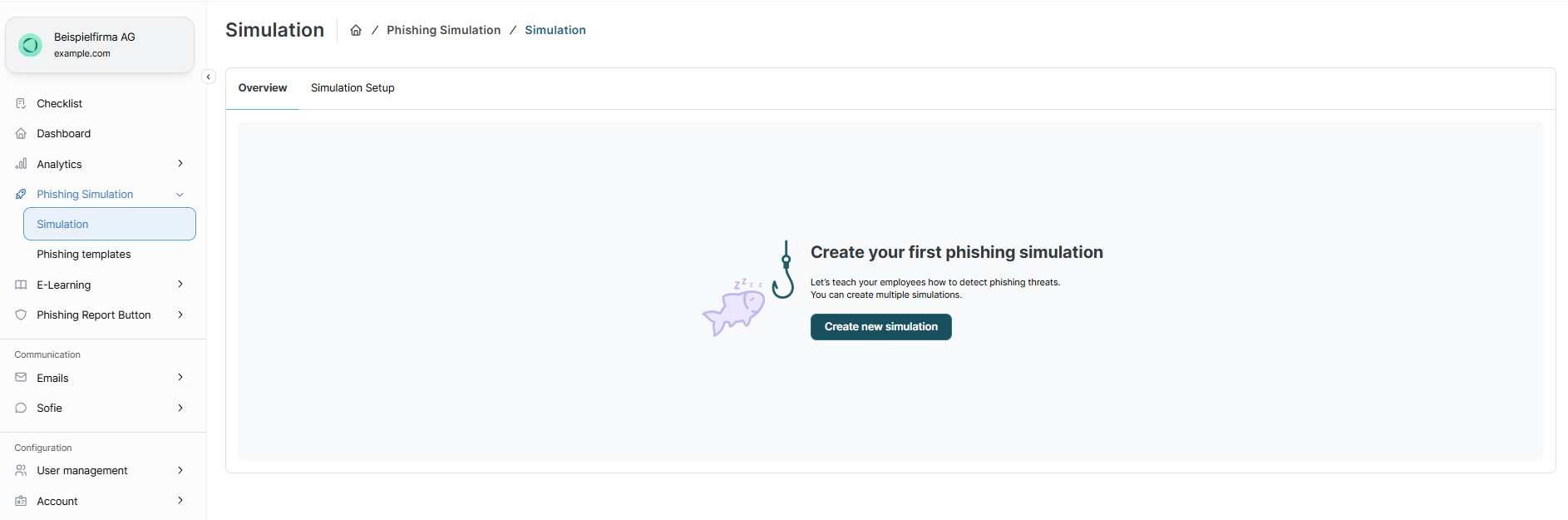Select Simulation item in sidebar

point(109,224)
